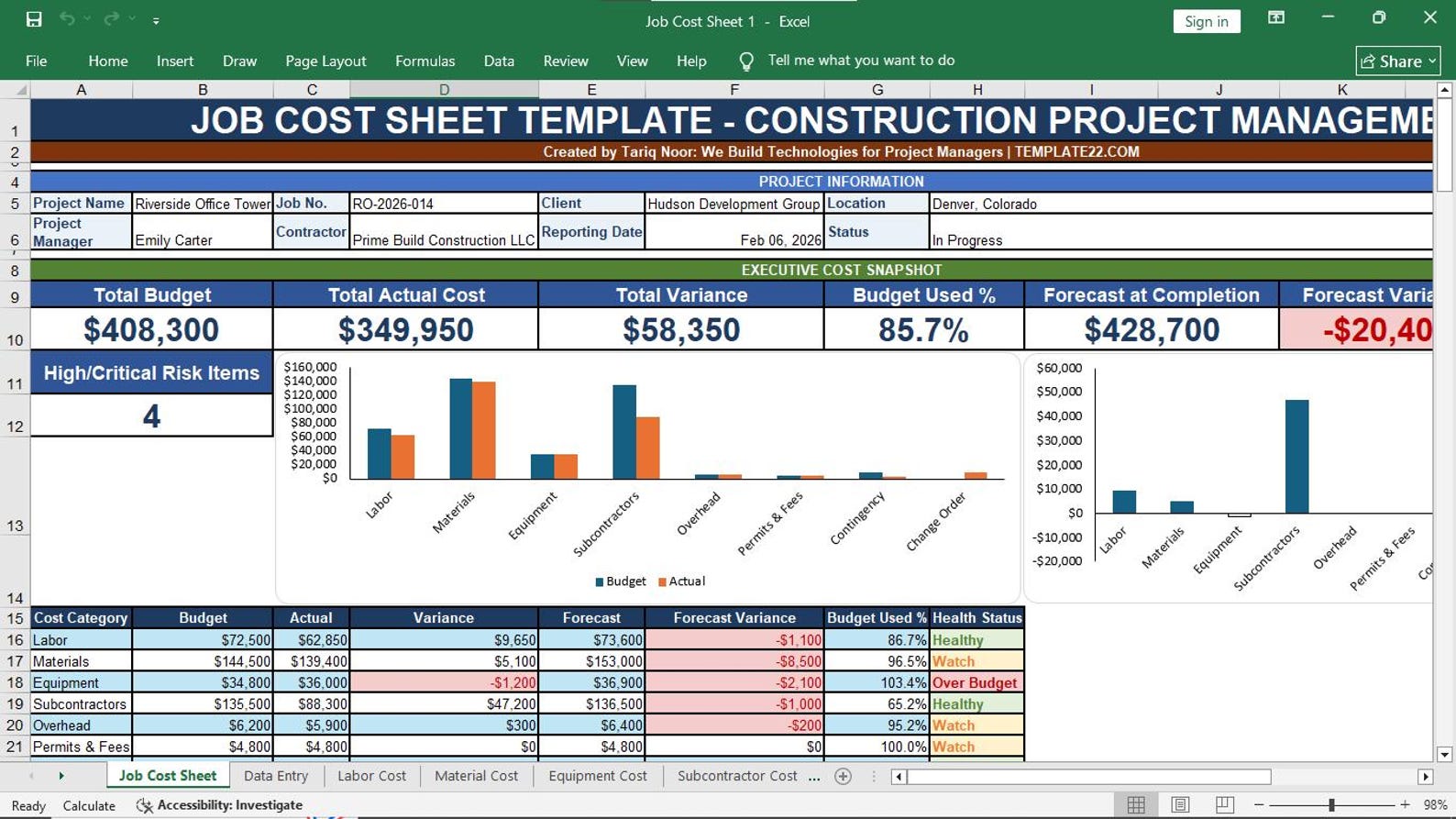Select the Subcontractor Cost sheet tab

tap(737, 776)
